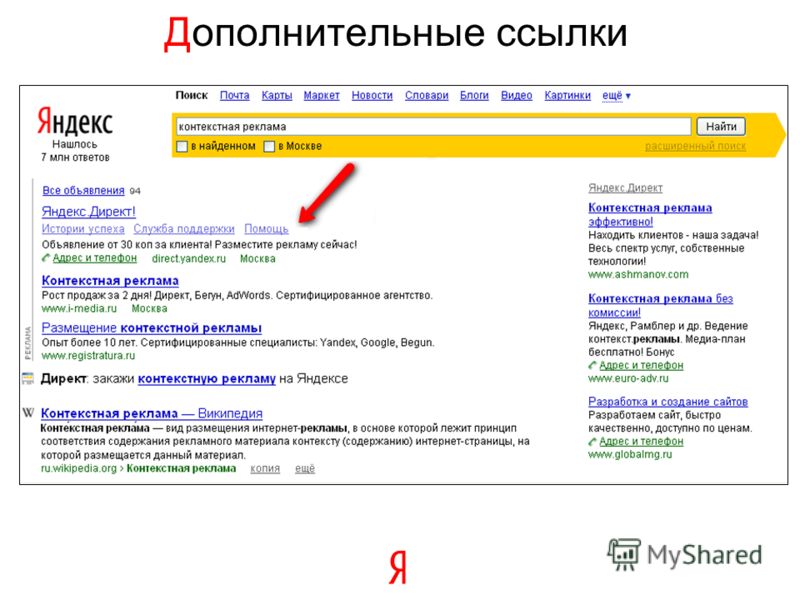800x600 pixels.
Task: Focus the search query input field
Action: pyautogui.click(x=433, y=127)
